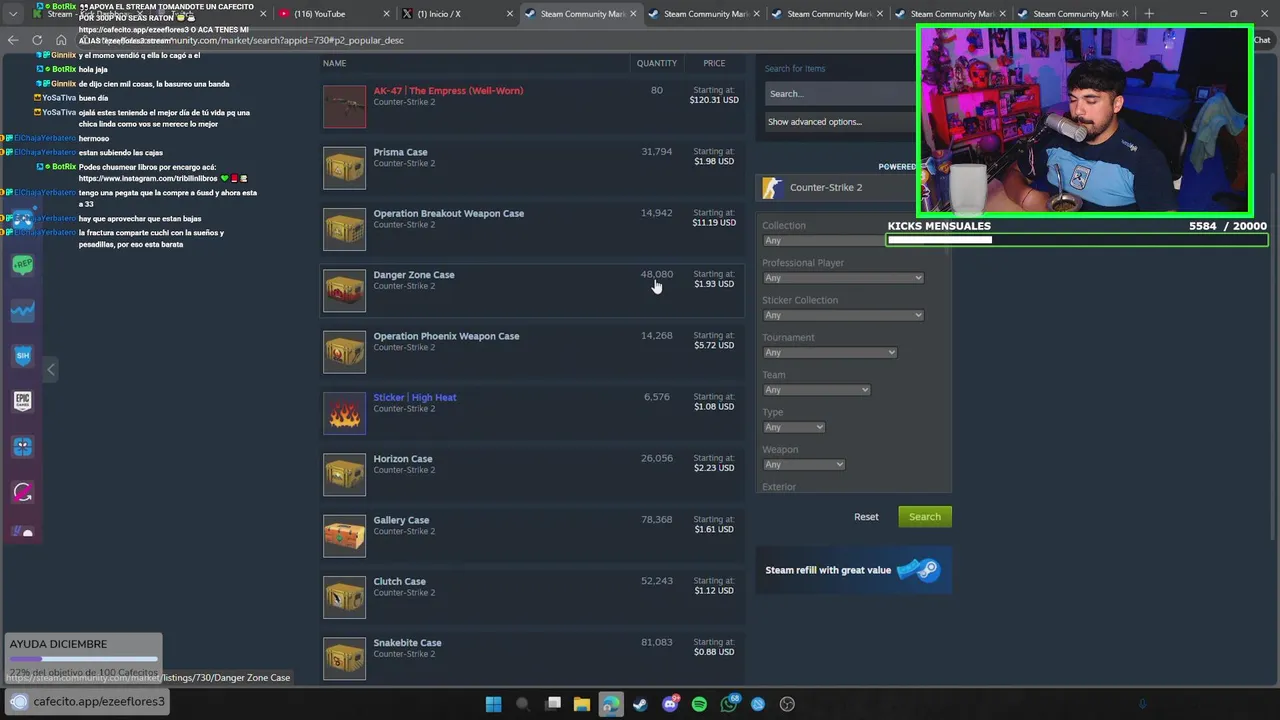The width and height of the screenshot is (1280, 720).
Task: Click the Horizon Case icon
Action: tap(344, 475)
